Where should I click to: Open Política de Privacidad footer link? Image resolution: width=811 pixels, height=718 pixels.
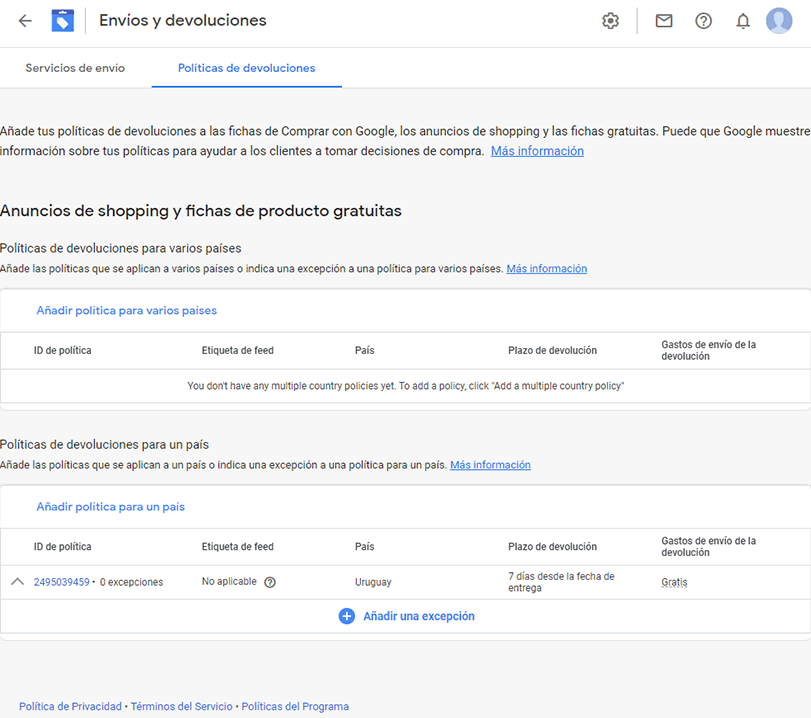click(70, 706)
